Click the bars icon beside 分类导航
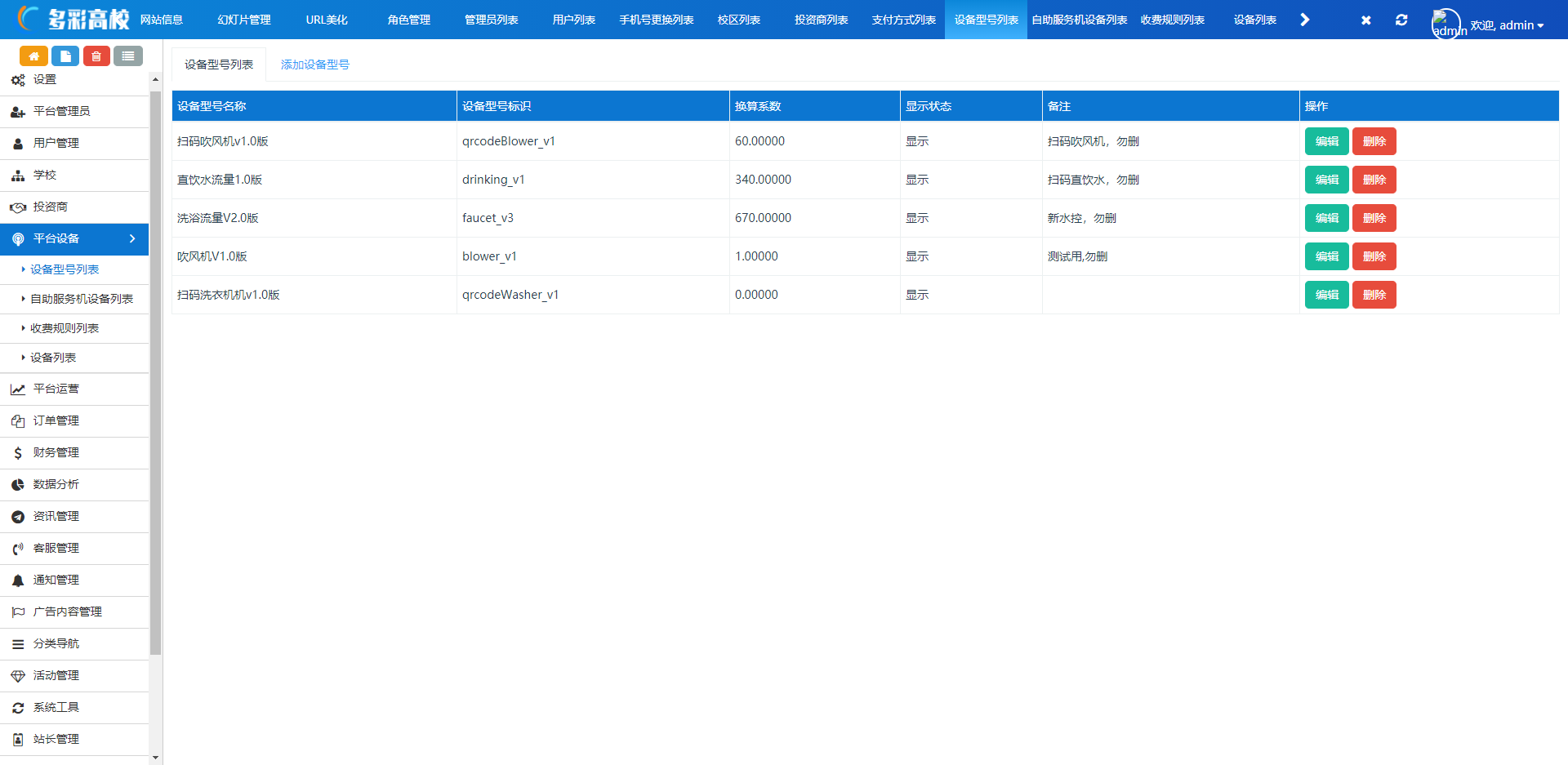This screenshot has width=1568, height=765. (x=18, y=644)
